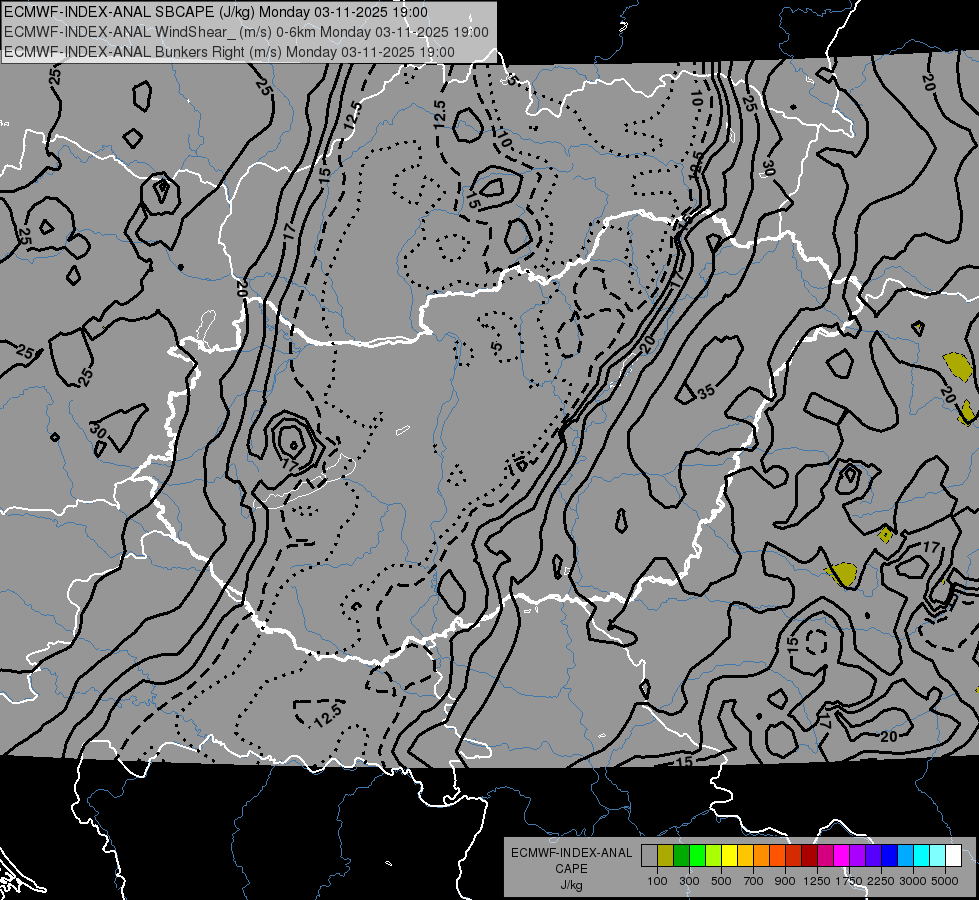Select the Bunkers Right title line
The height and width of the screenshot is (900, 979).
coord(229,51)
